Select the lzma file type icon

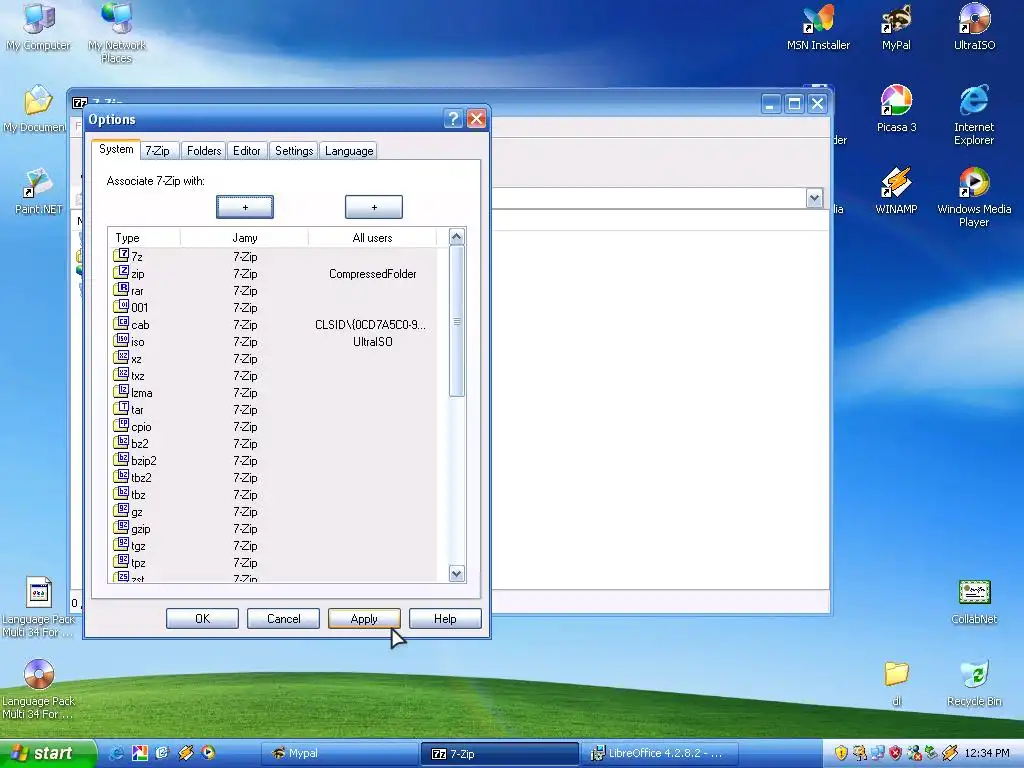(121, 392)
